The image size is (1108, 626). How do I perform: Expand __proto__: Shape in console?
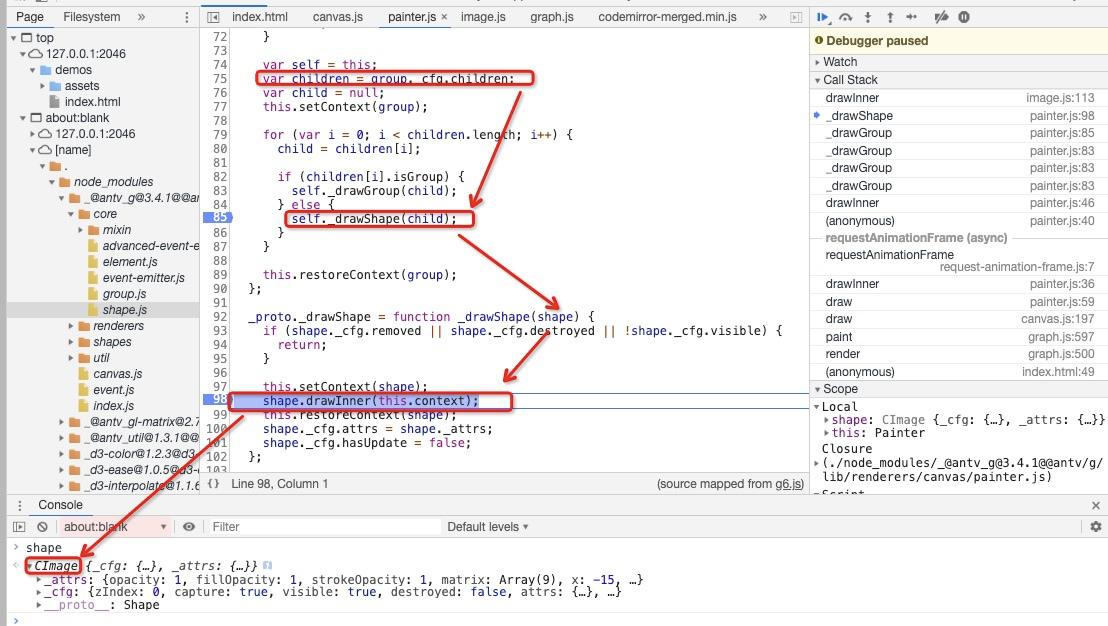coord(40,606)
